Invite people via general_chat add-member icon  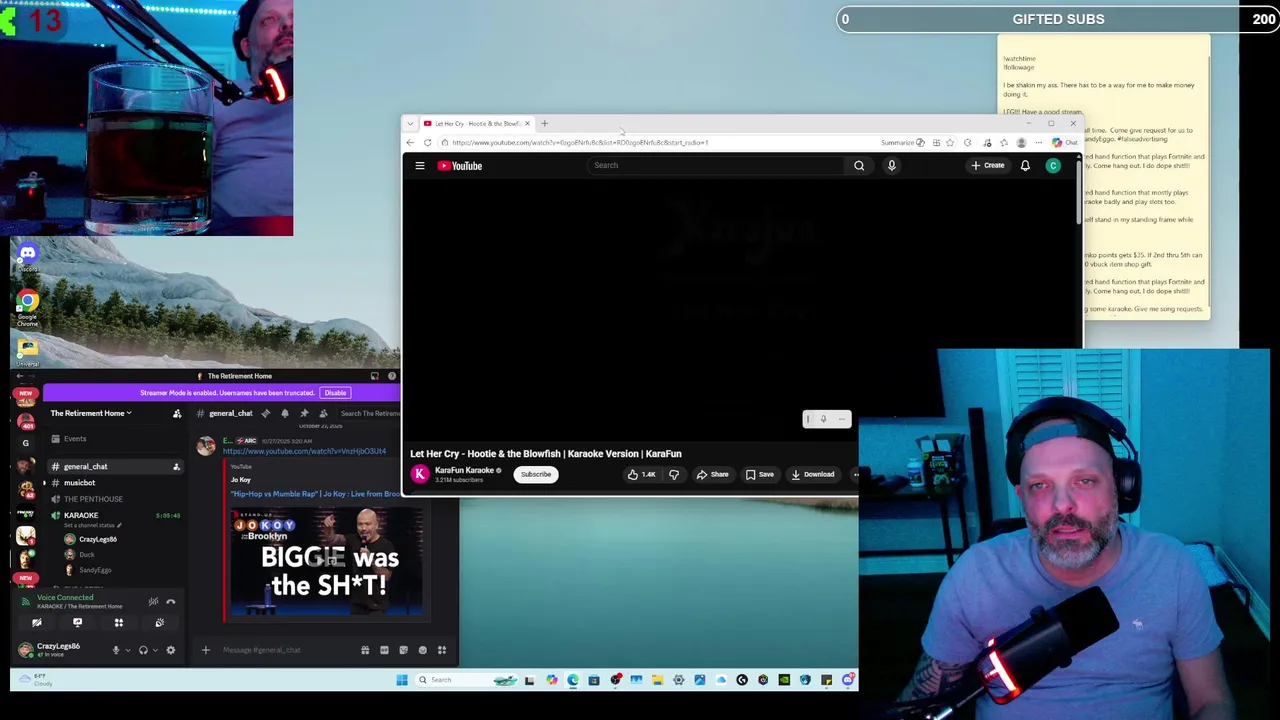176,467
